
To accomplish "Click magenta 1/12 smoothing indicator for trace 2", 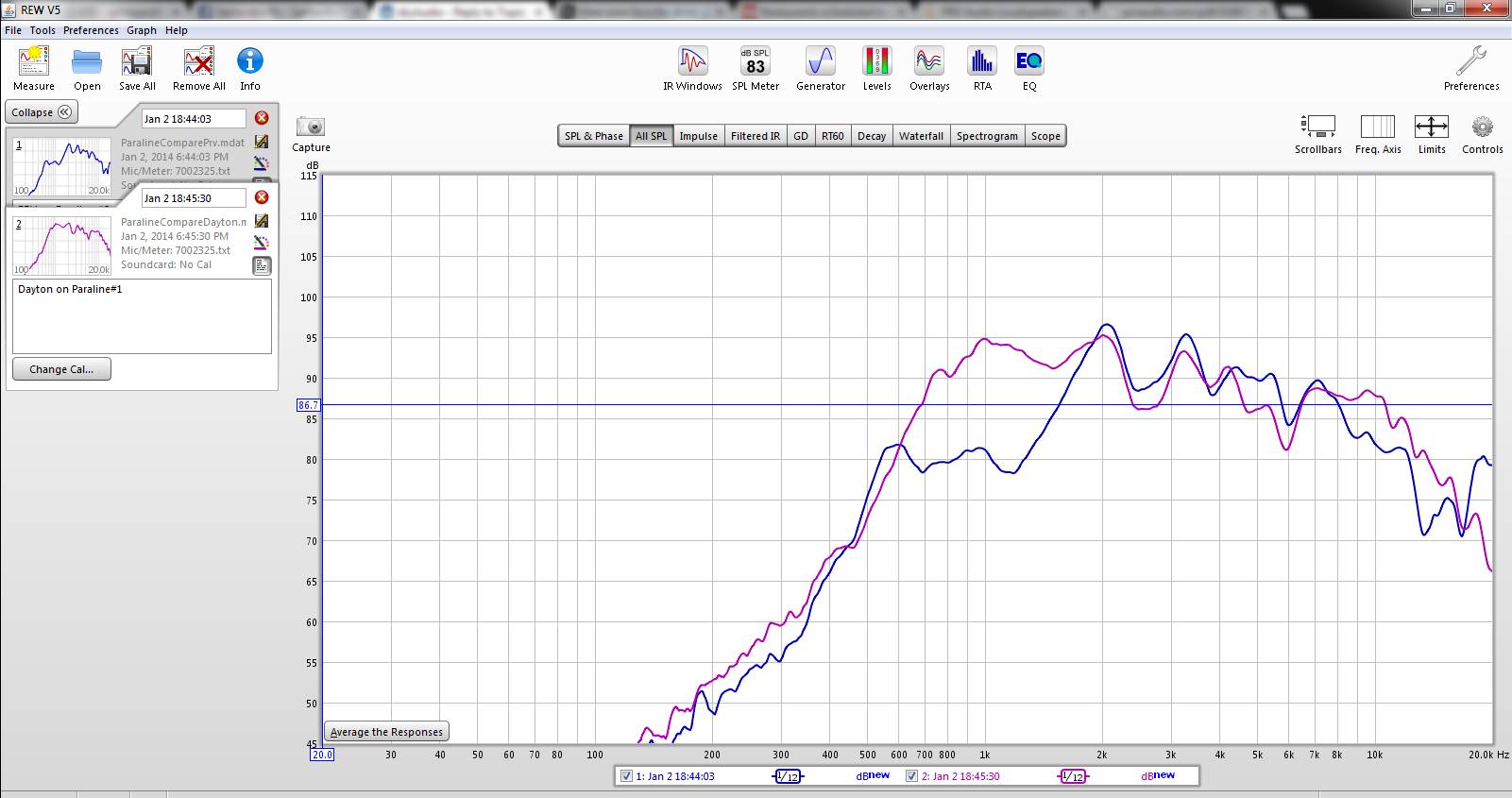I will [1073, 776].
